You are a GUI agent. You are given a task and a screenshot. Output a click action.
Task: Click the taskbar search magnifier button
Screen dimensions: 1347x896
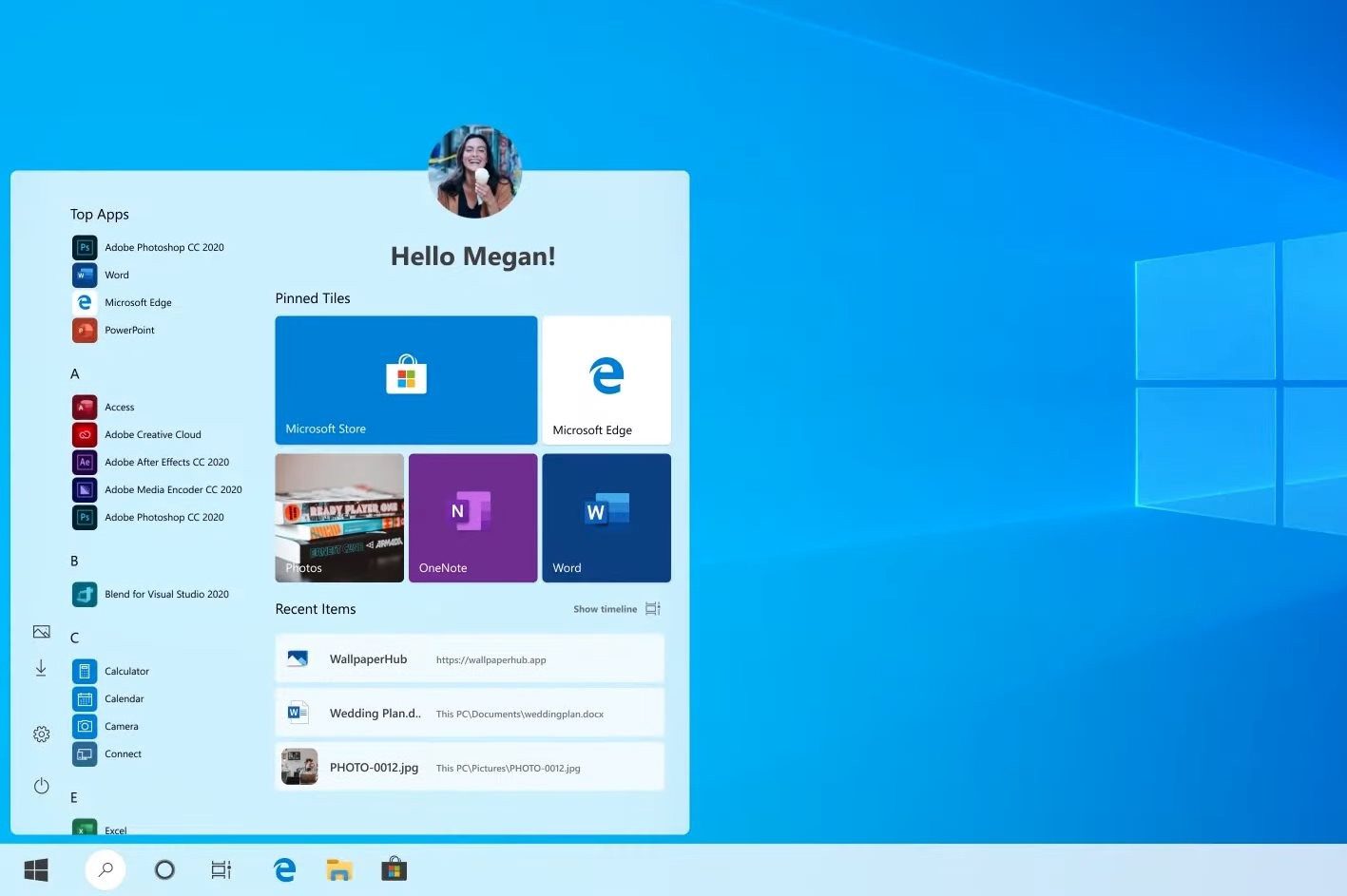[x=106, y=869]
